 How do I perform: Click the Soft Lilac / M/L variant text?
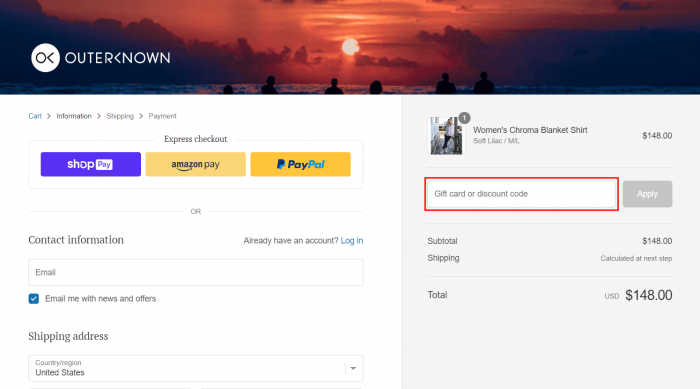click(x=496, y=141)
